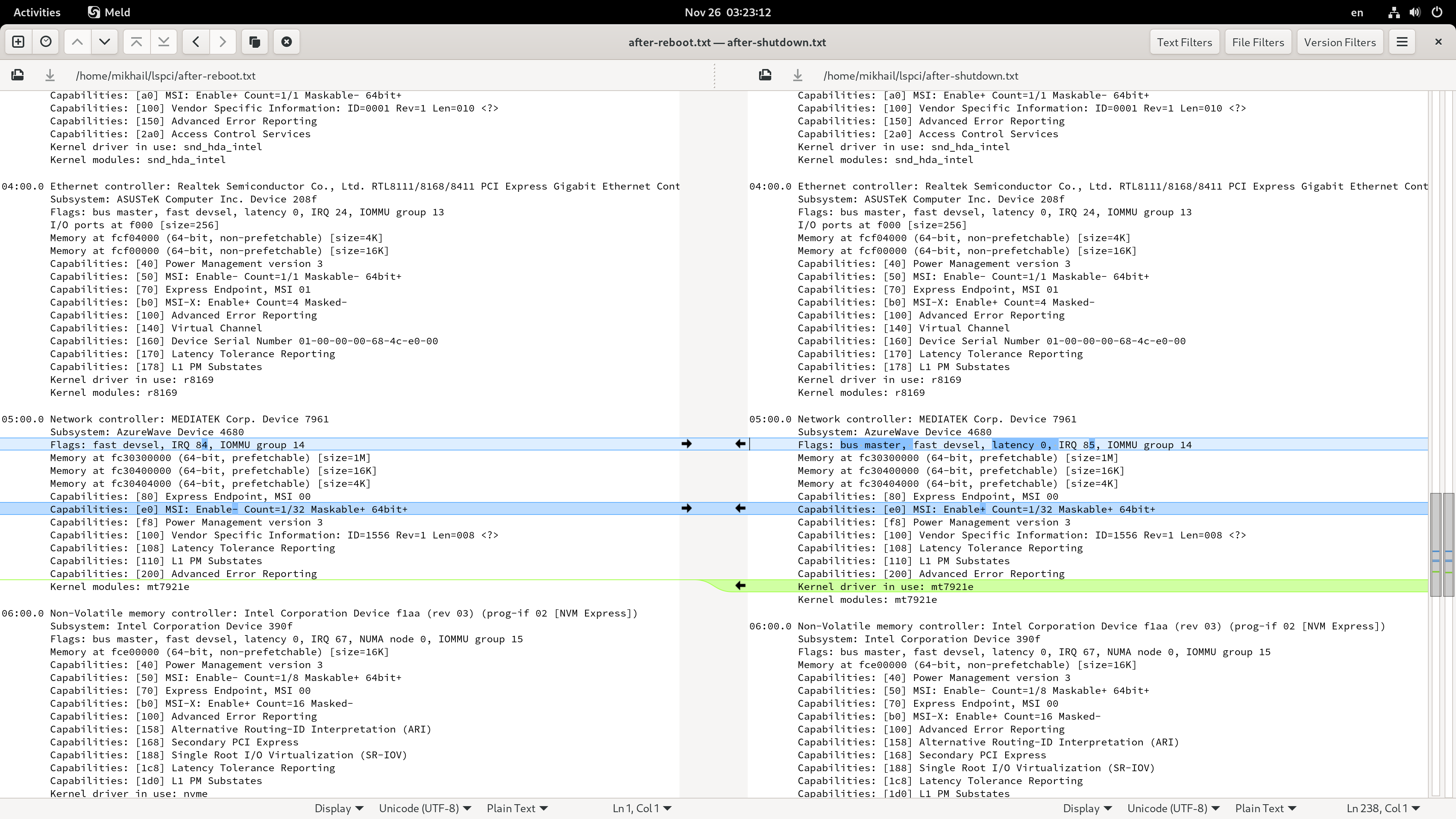Expand left pane Unicode (UTF-8) encoding dropdown
Screen dimensions: 1456x819
coord(425,808)
